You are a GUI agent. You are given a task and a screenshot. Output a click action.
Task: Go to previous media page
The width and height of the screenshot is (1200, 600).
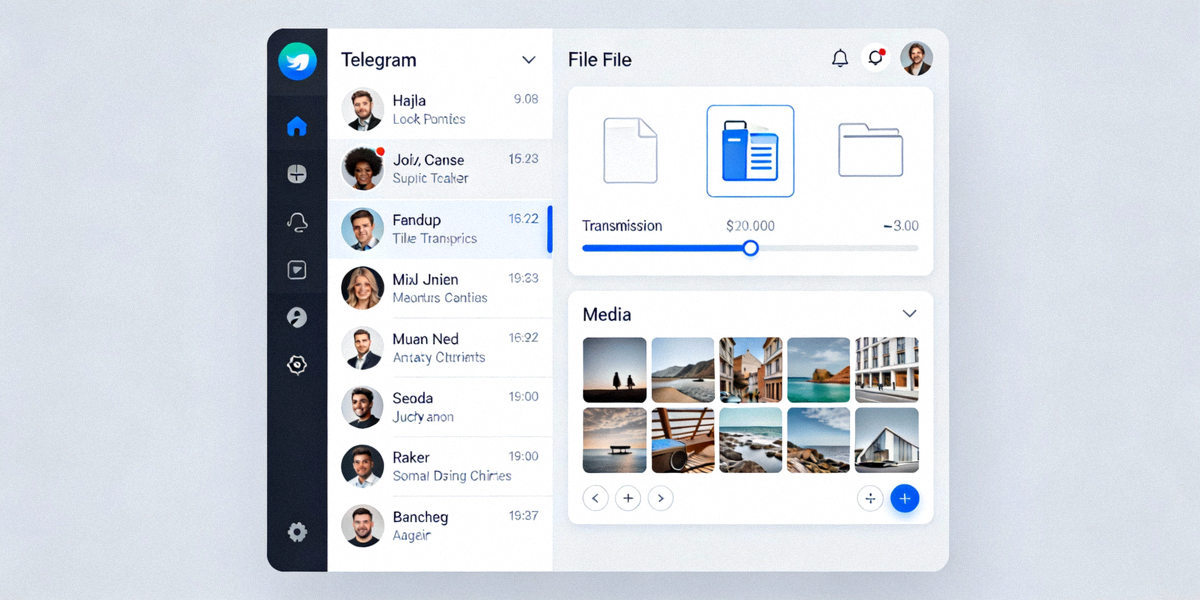596,498
